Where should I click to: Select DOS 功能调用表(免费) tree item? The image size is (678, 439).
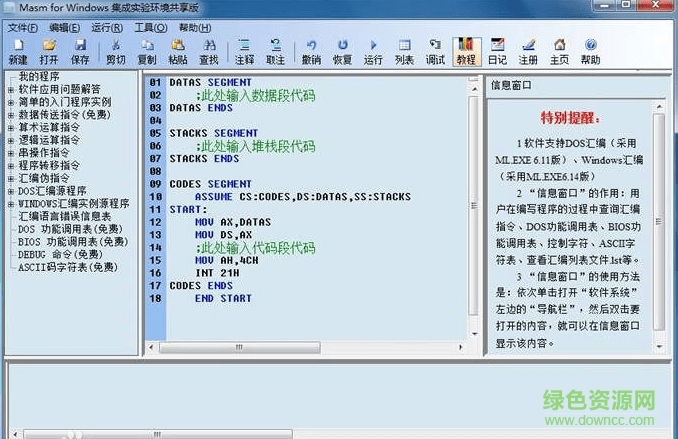coord(70,229)
